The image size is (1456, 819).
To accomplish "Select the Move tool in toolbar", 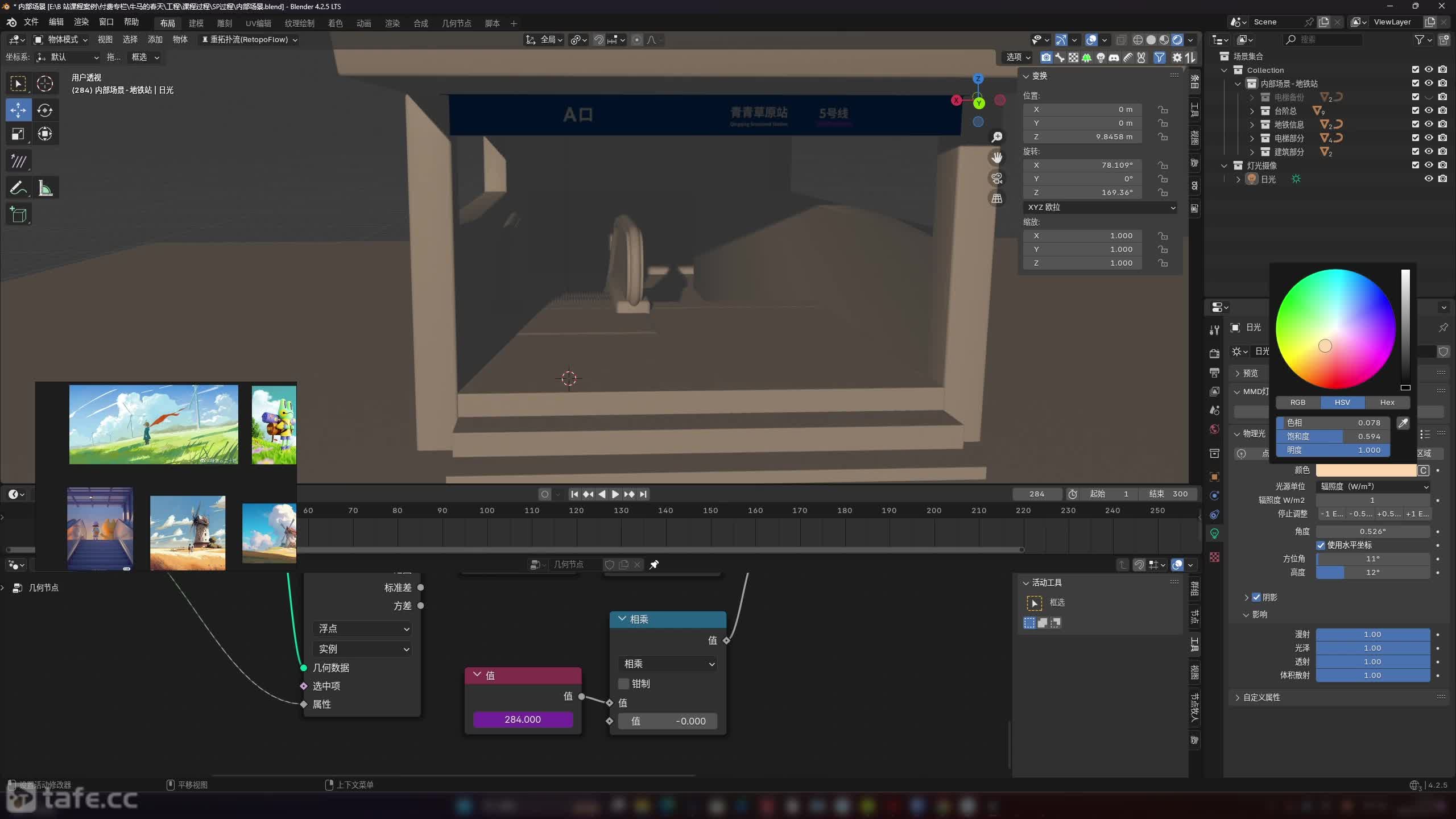I will (18, 110).
